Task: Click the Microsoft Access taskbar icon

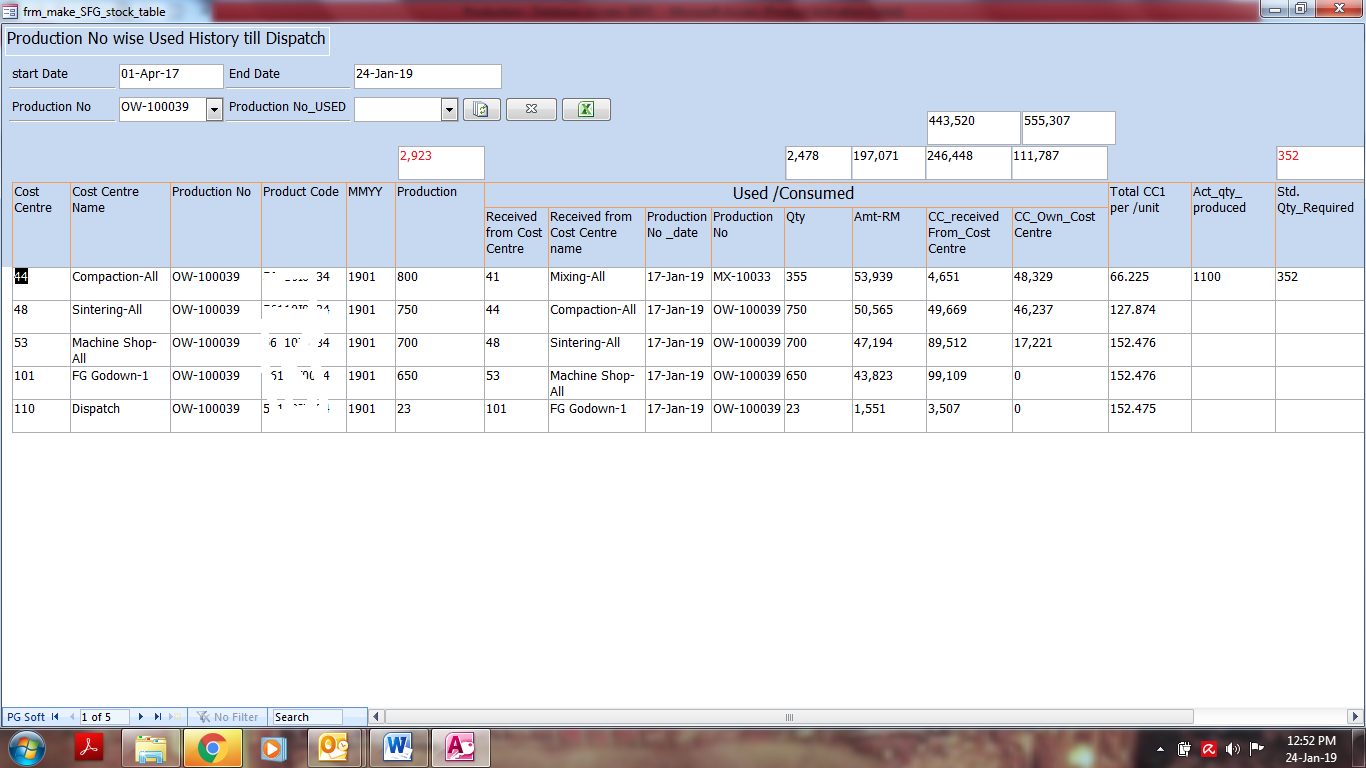Action: [460, 748]
